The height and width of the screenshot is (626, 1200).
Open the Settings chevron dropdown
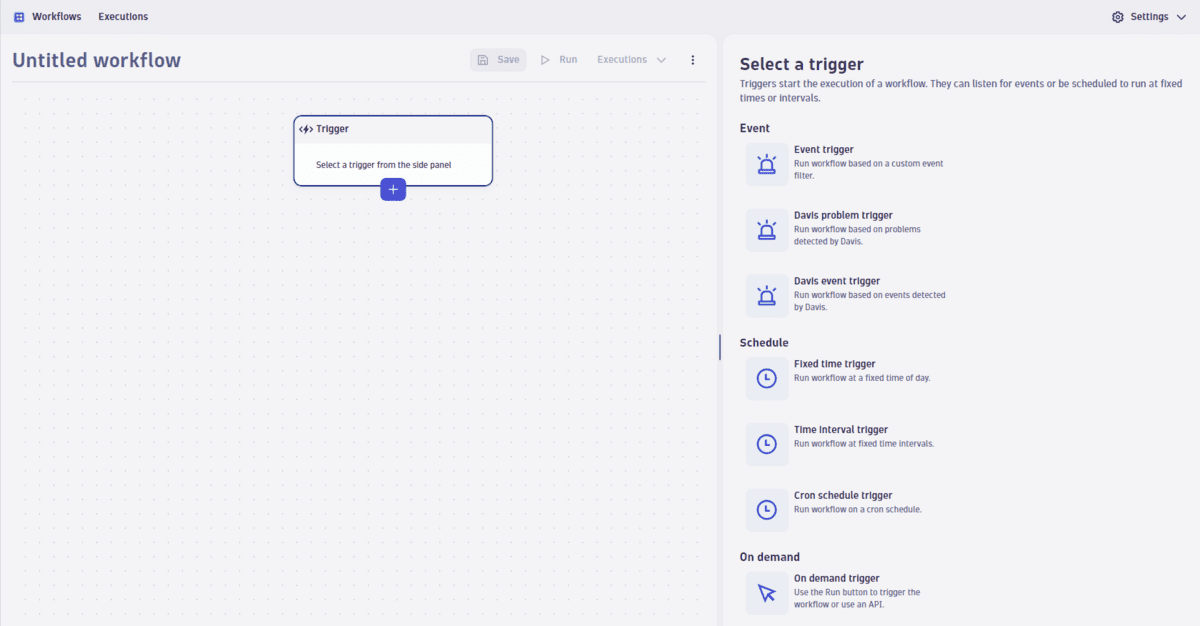[1183, 16]
